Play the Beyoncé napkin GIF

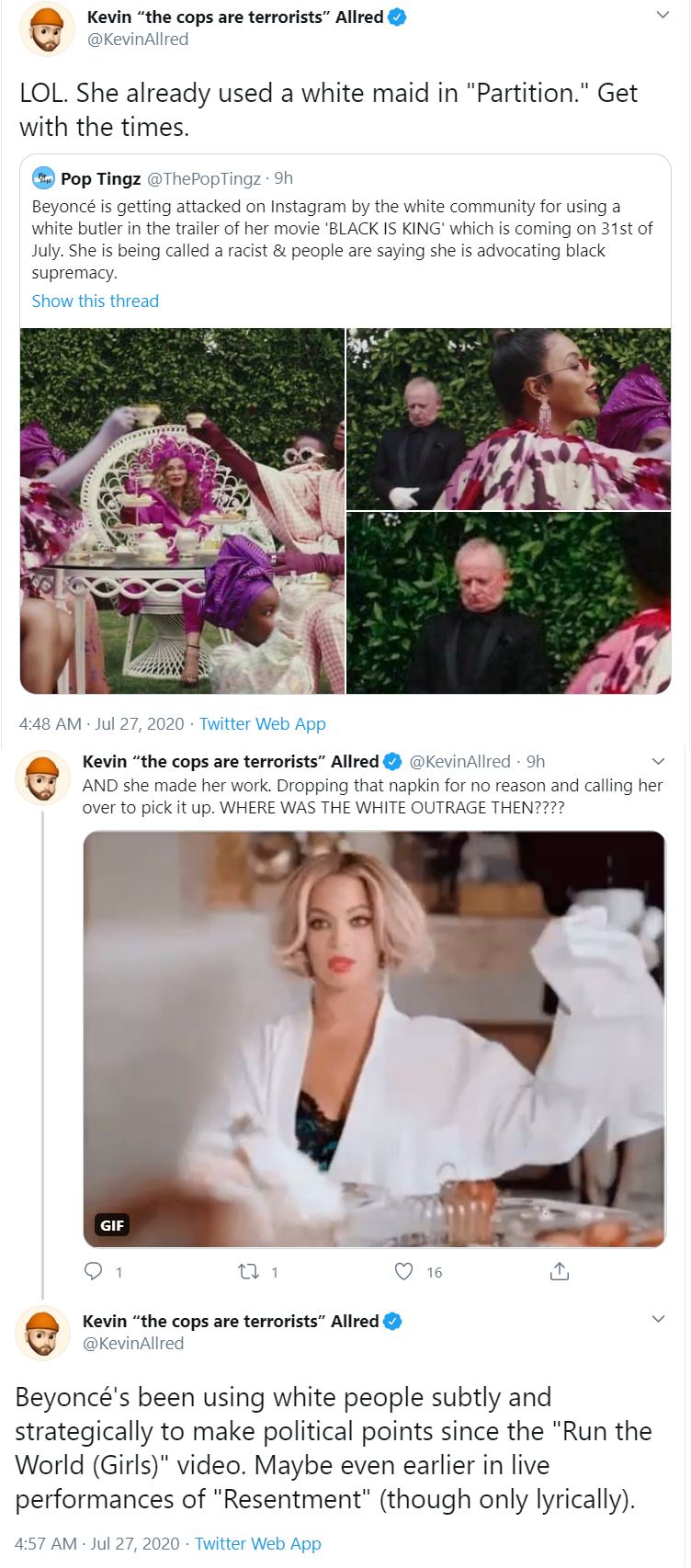click(374, 1039)
